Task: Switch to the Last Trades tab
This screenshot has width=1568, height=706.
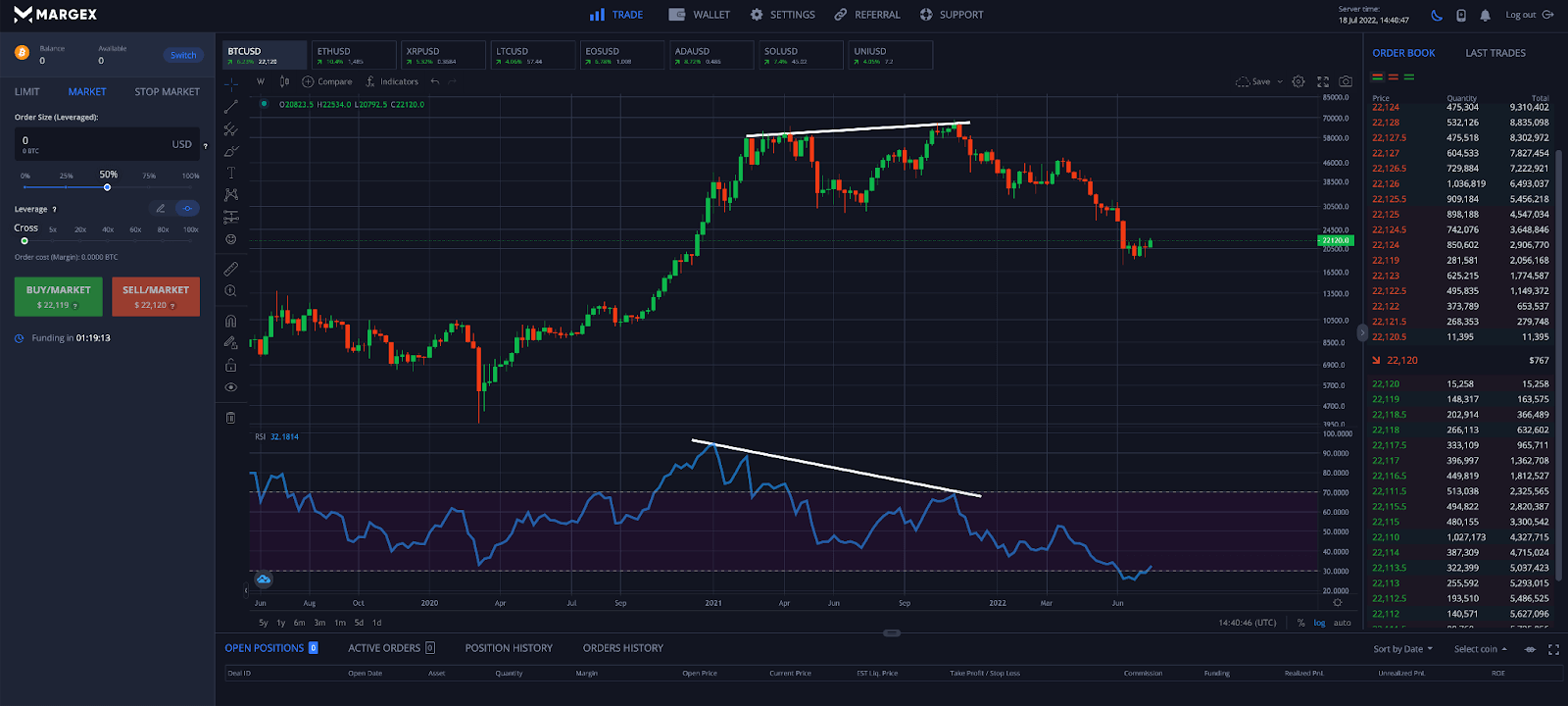Action: pyautogui.click(x=1494, y=53)
